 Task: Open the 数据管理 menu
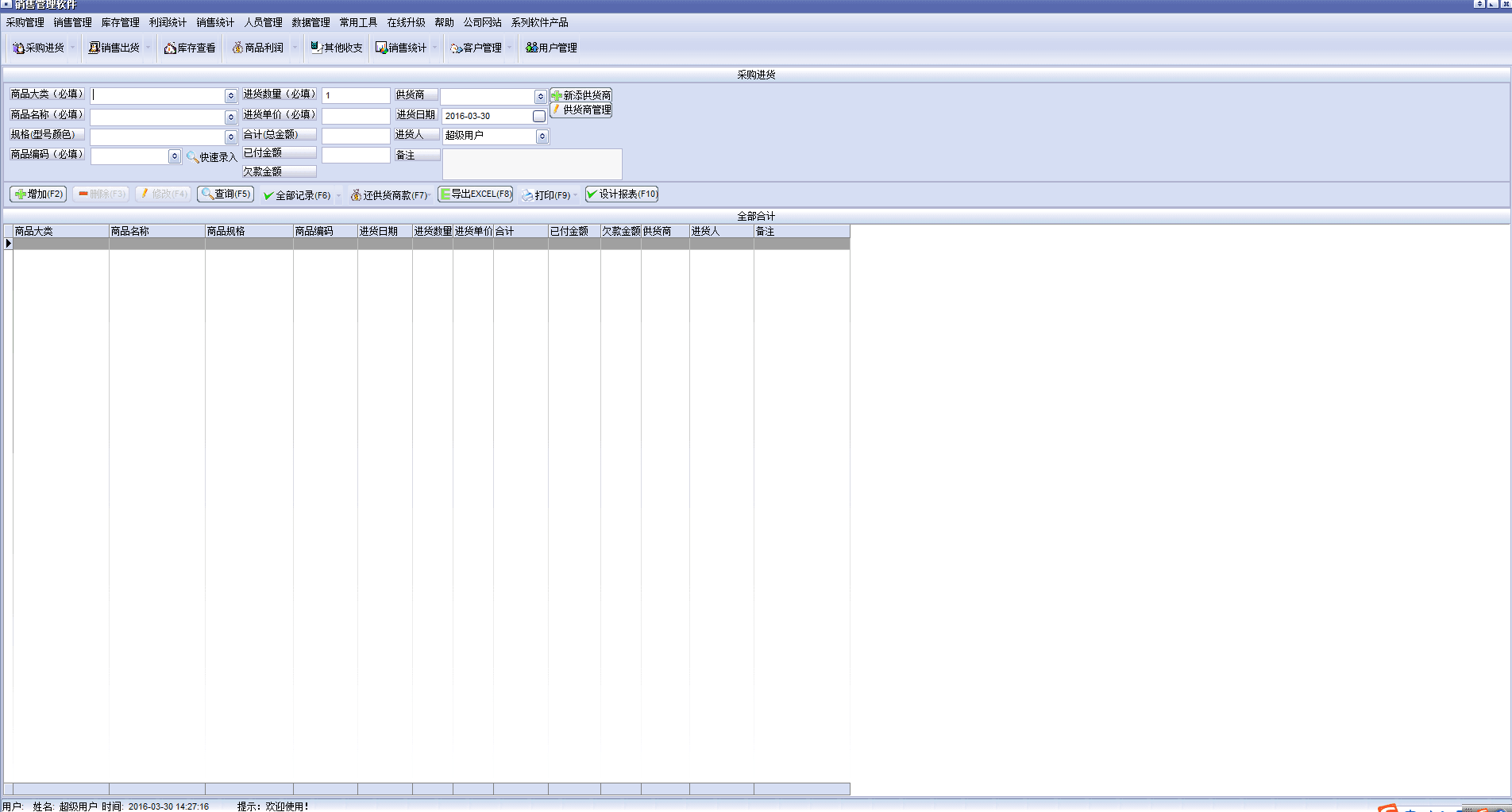click(310, 22)
